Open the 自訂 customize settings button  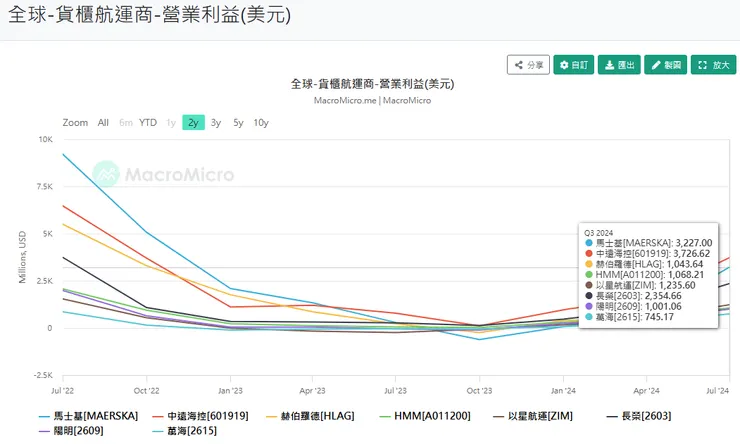tap(573, 65)
